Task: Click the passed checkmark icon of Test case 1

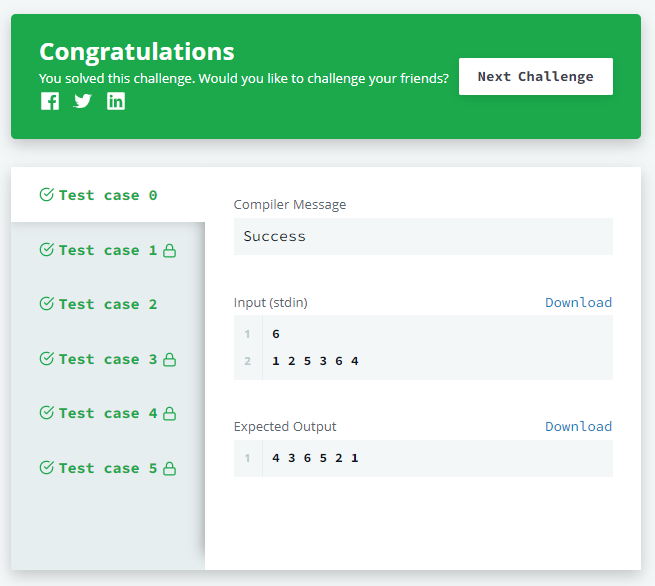Action: coord(47,249)
